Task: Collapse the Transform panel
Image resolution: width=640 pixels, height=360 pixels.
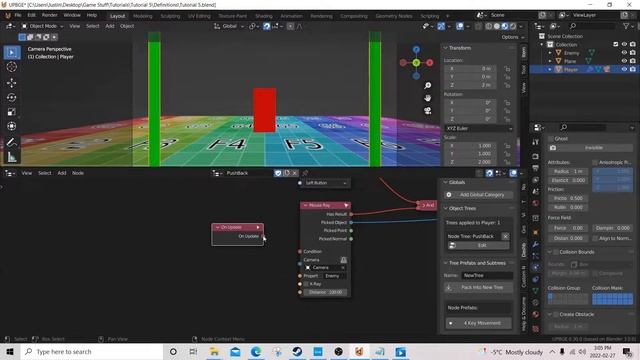Action: [x=446, y=48]
